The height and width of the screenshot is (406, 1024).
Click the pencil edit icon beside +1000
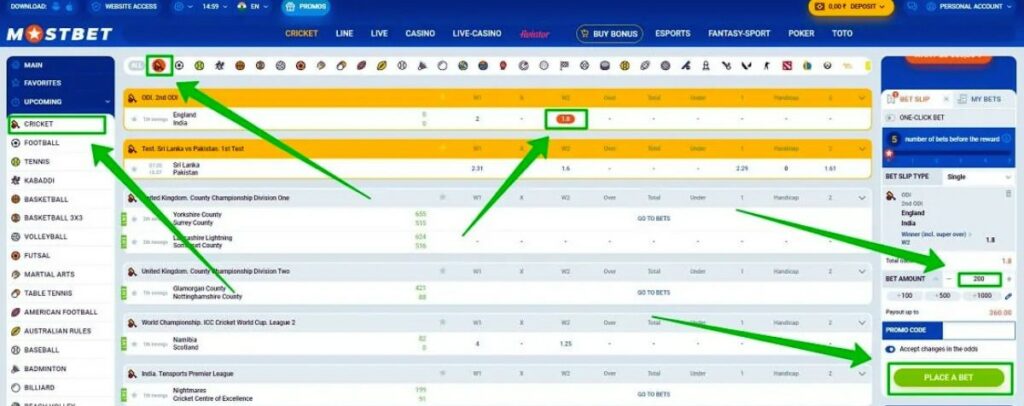click(1008, 296)
